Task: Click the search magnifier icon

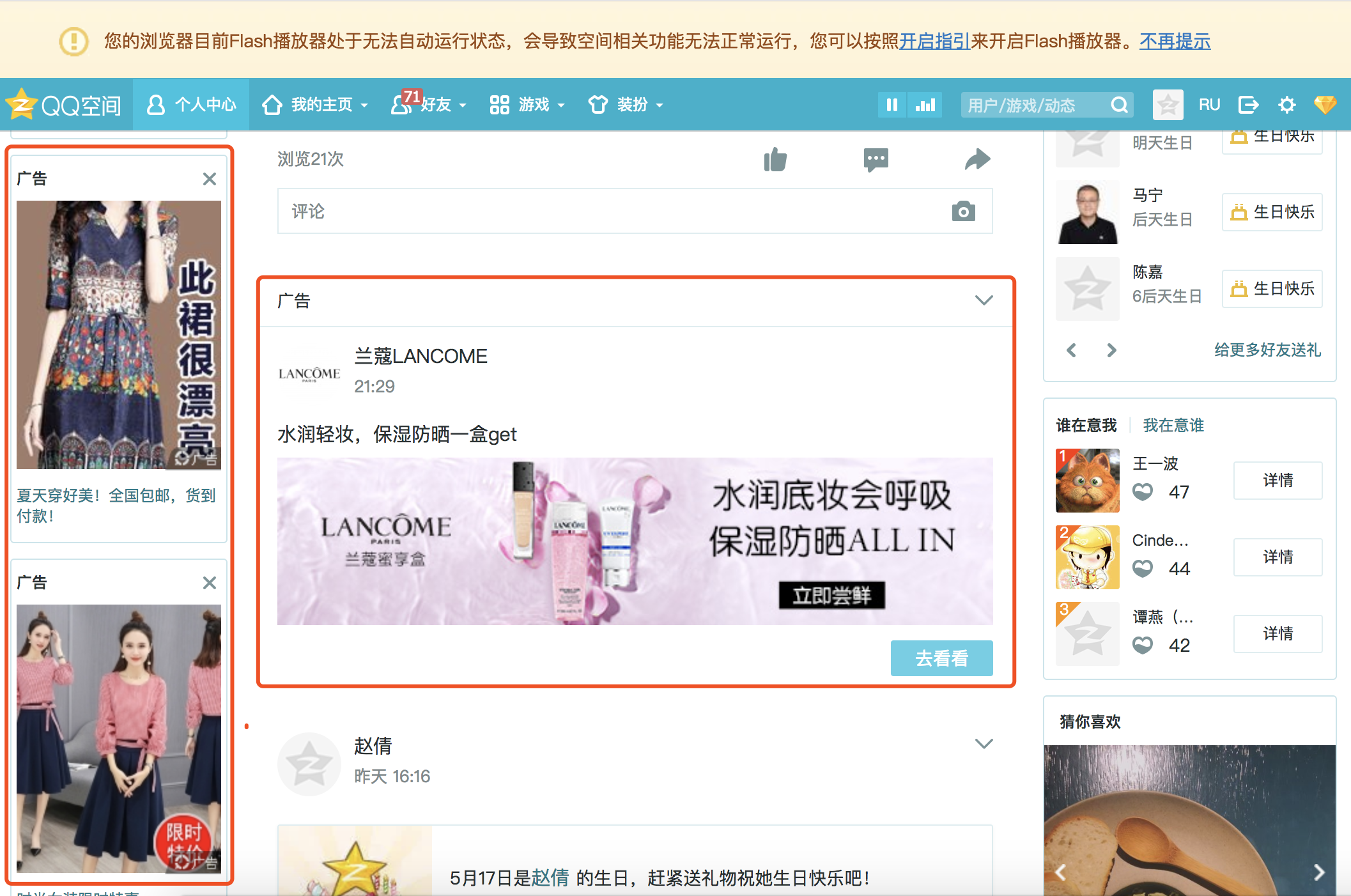Action: (x=1119, y=105)
